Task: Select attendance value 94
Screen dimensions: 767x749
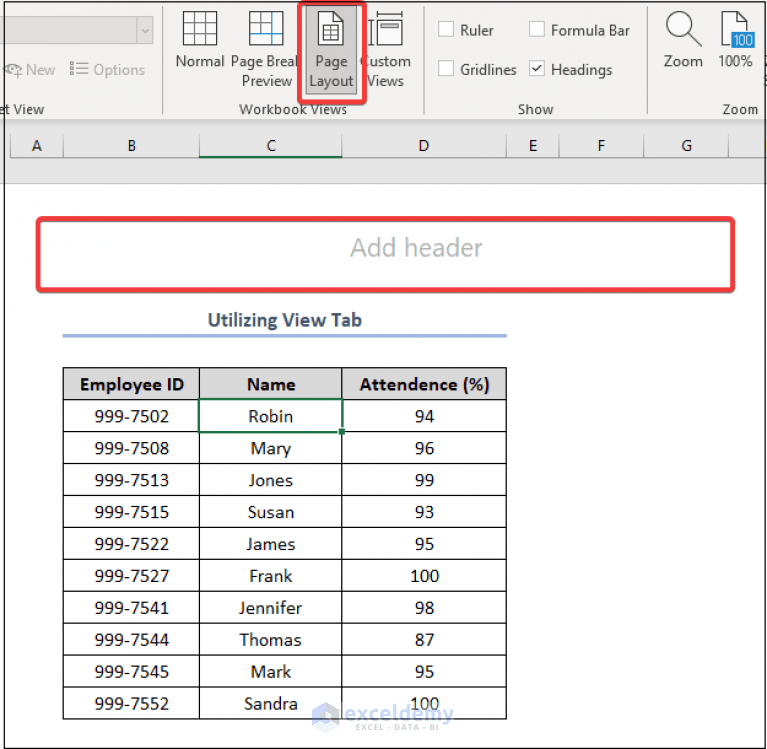Action: [424, 416]
